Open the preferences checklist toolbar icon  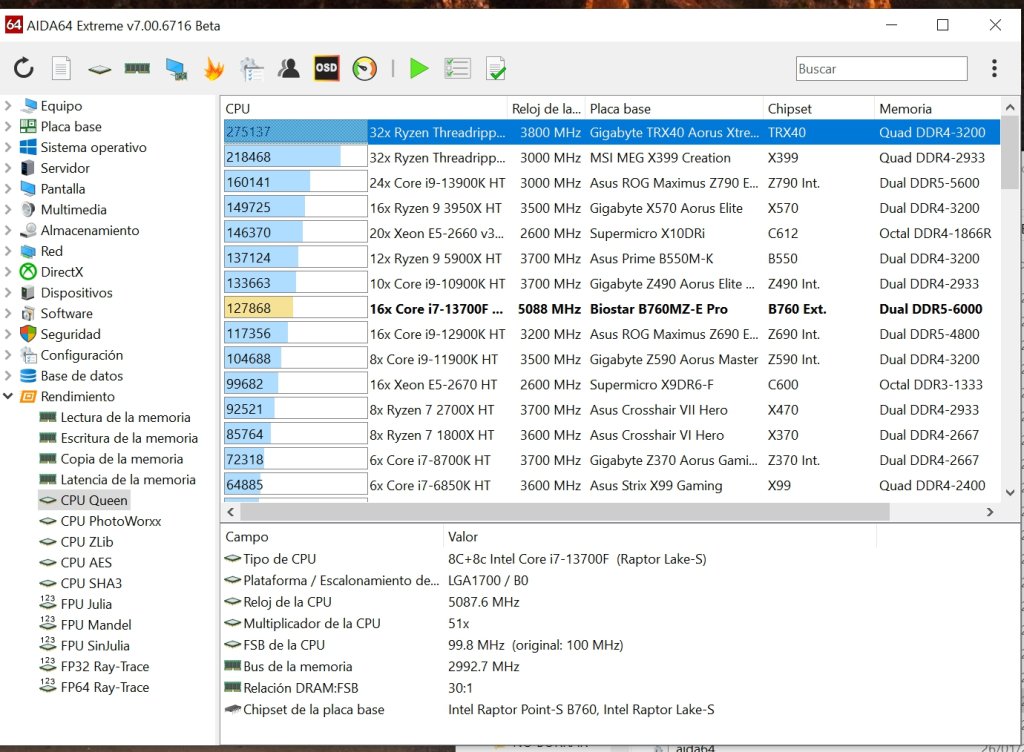tap(251, 69)
